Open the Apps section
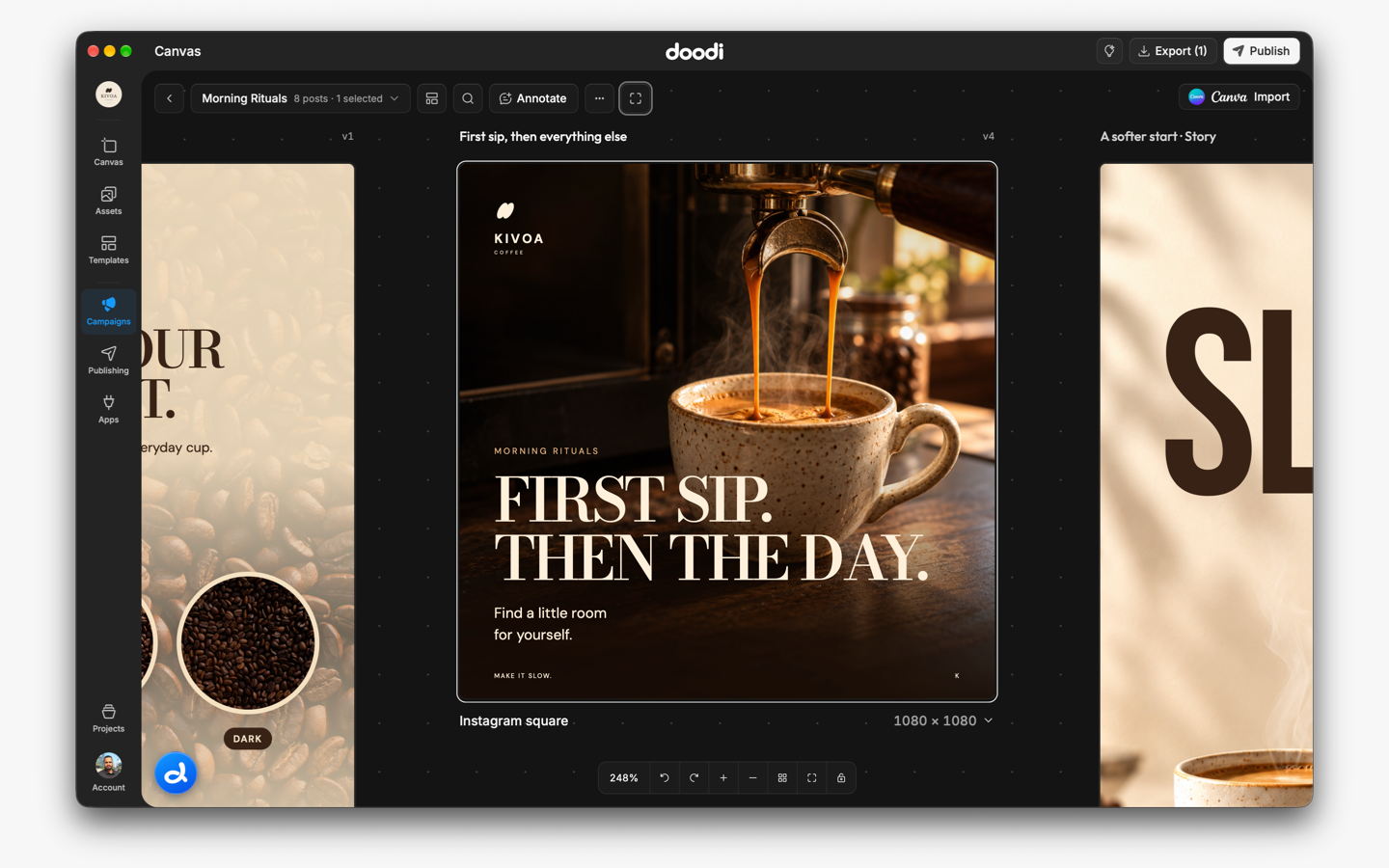This screenshot has width=1389, height=868. [108, 409]
